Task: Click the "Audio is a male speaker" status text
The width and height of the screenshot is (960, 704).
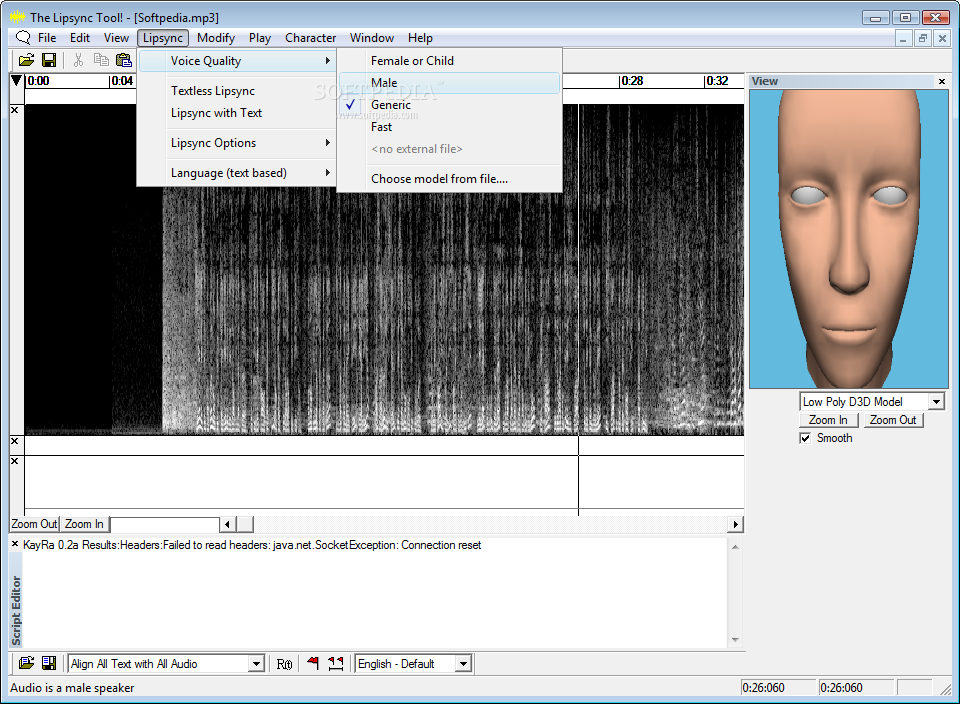Action: 72,687
